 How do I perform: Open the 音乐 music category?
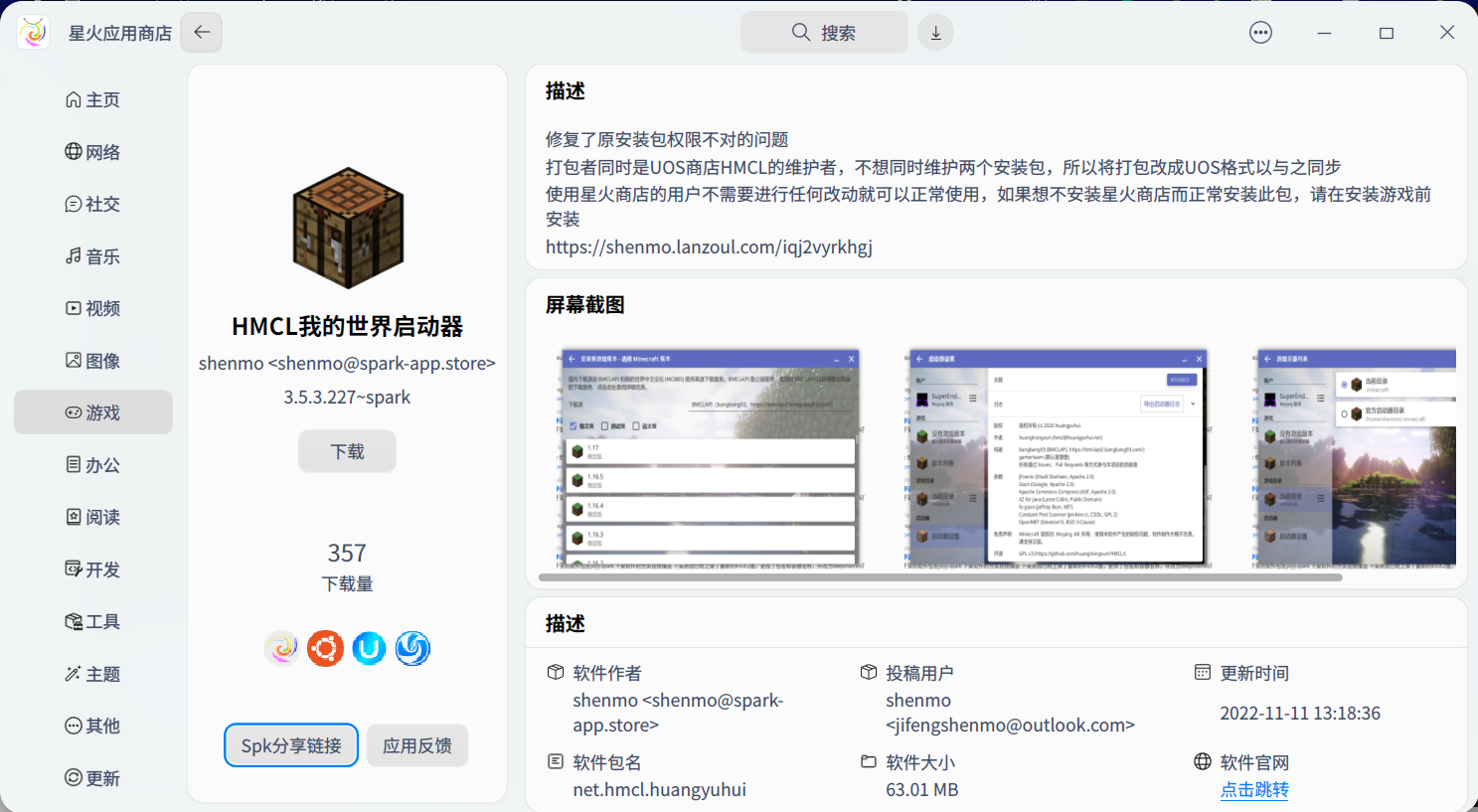[94, 255]
